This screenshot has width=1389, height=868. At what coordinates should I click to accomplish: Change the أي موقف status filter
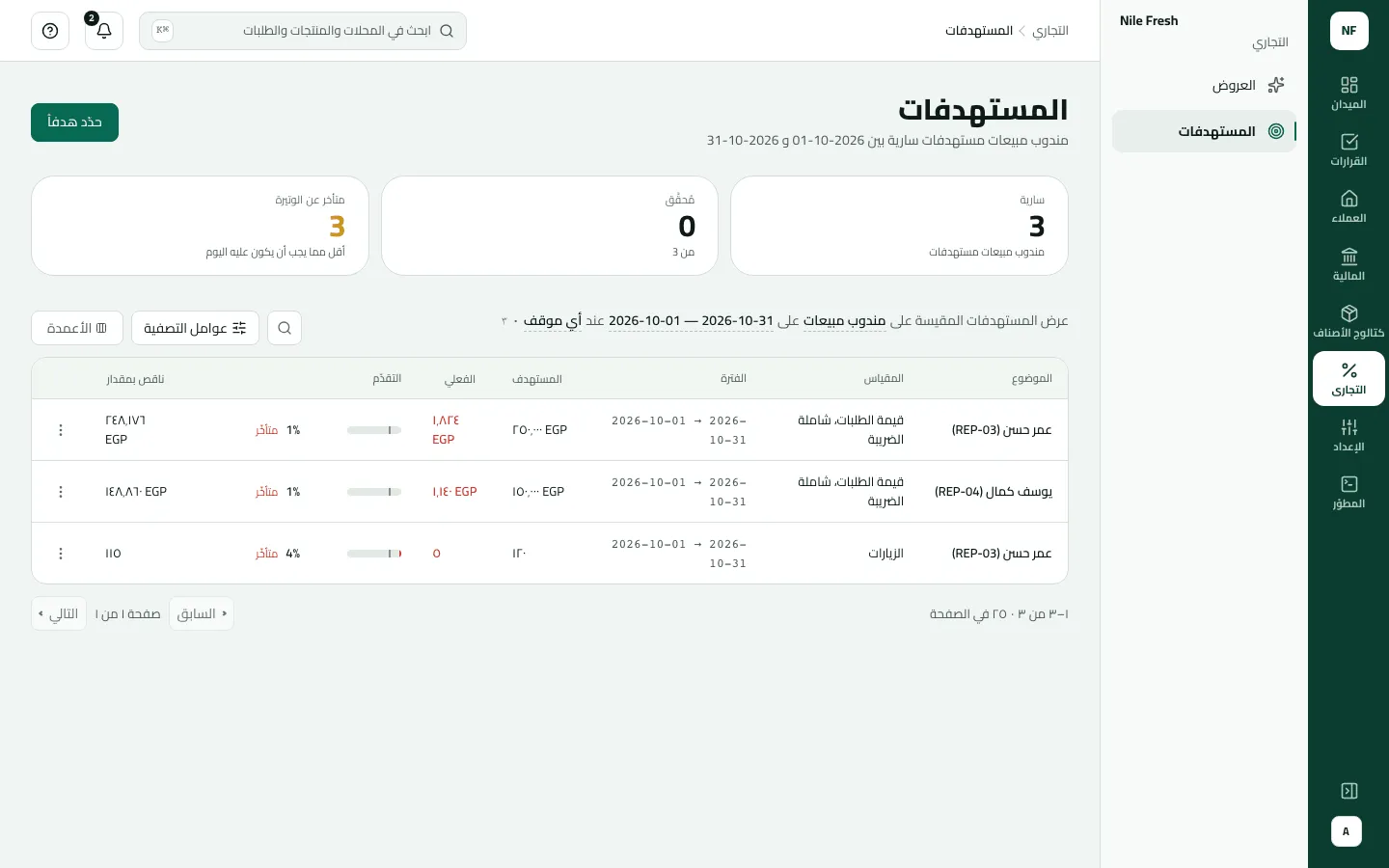552,321
